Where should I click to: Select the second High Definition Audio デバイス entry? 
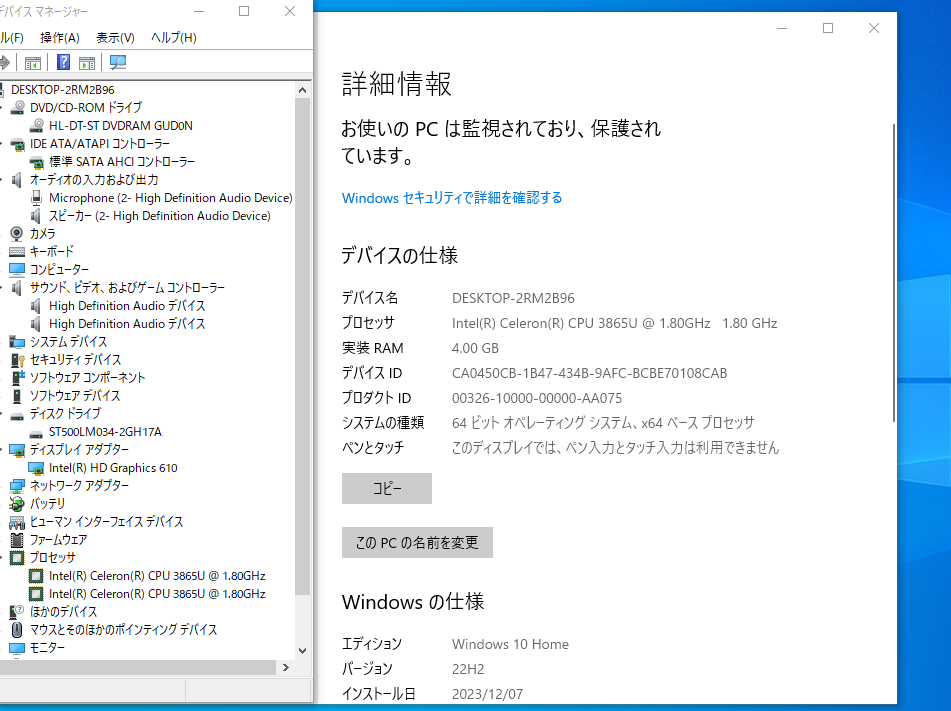(127, 324)
